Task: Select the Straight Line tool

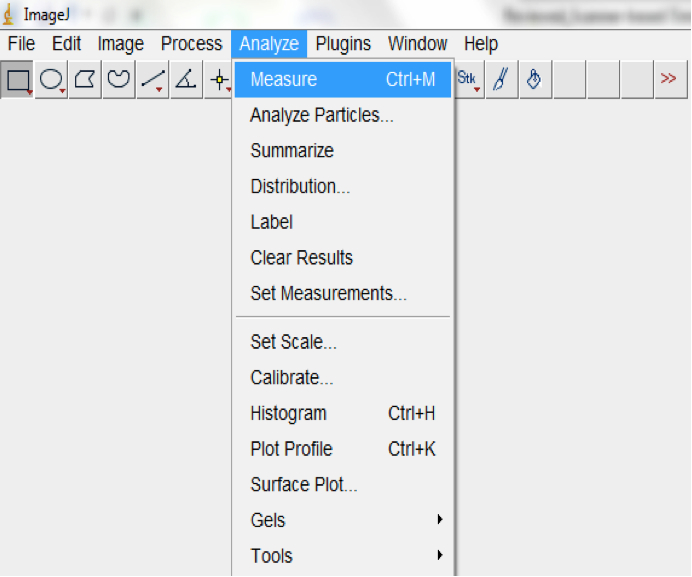Action: 153,79
